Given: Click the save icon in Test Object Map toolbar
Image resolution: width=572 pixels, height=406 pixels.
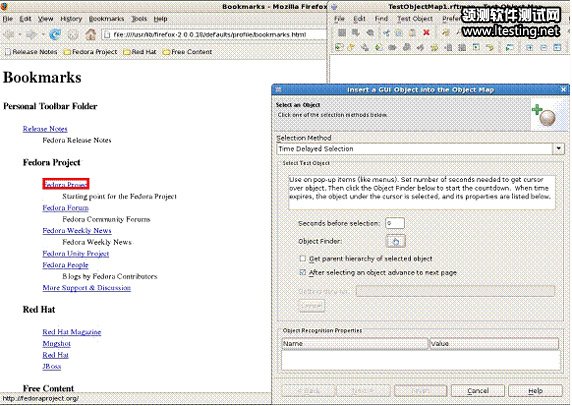Looking at the screenshot, I should coord(342,33).
